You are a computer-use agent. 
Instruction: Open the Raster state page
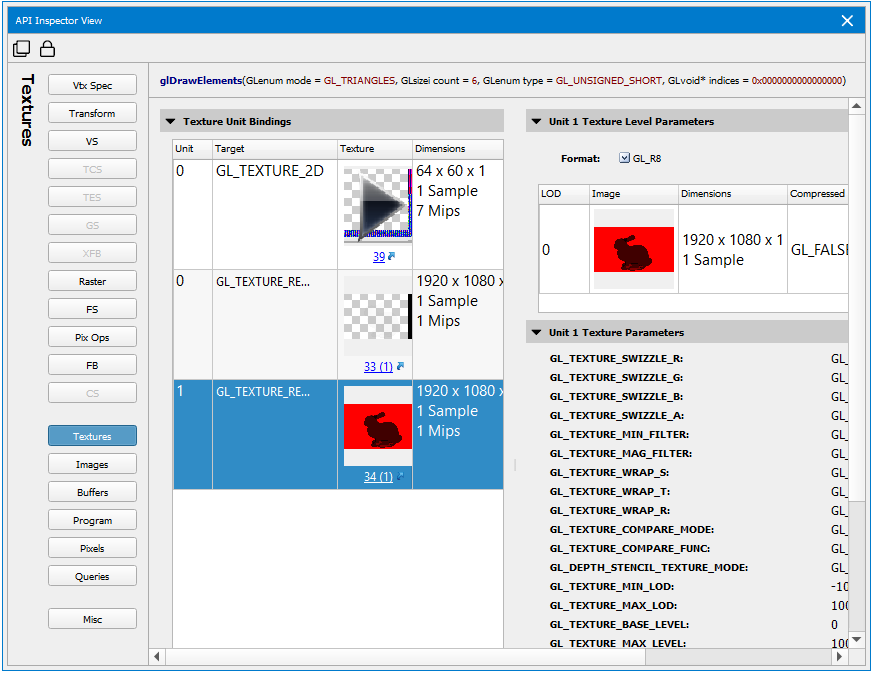click(x=92, y=282)
